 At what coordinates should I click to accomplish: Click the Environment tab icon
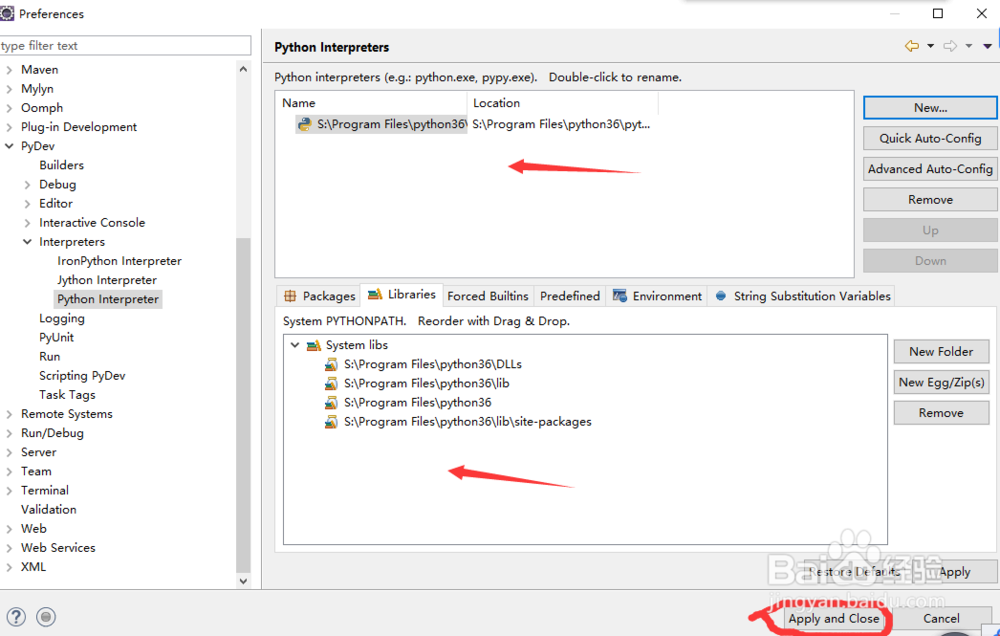click(619, 295)
